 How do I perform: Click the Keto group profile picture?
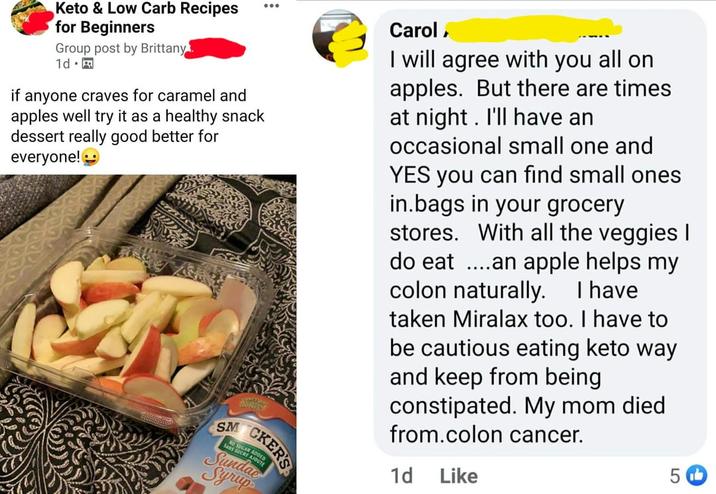click(30, 17)
